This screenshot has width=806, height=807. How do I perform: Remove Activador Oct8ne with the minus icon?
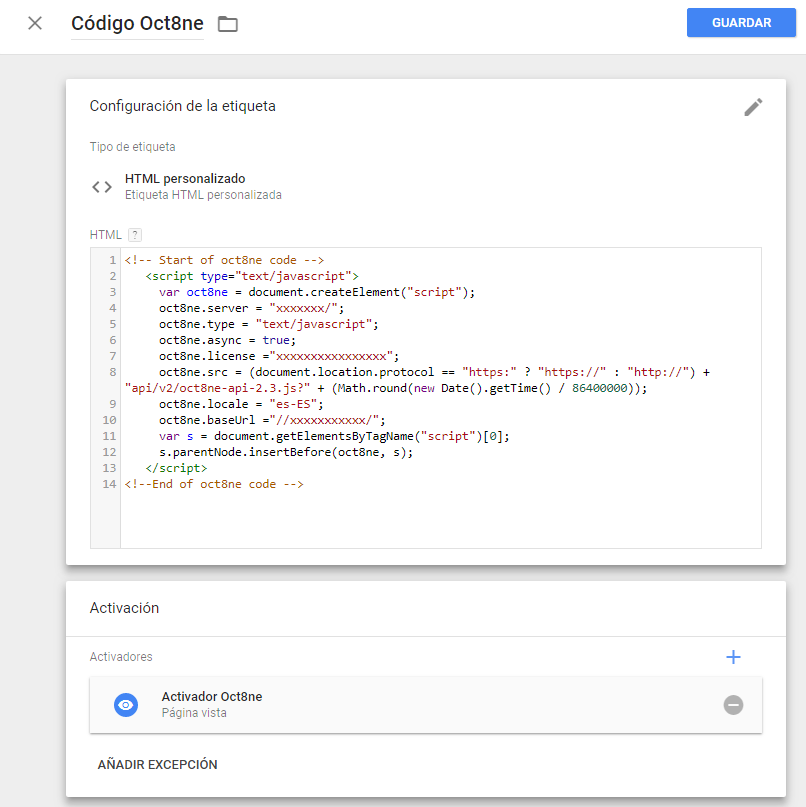(x=733, y=705)
